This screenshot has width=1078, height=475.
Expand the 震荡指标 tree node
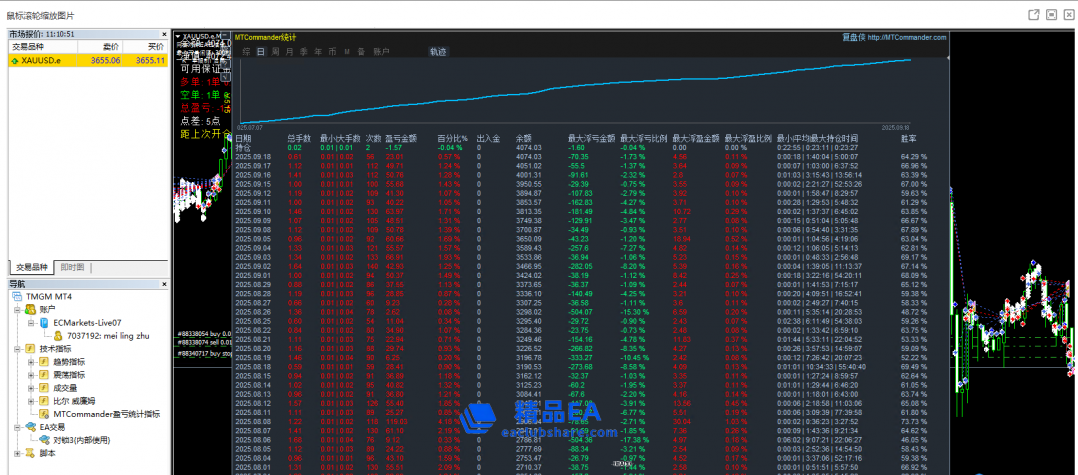30,375
